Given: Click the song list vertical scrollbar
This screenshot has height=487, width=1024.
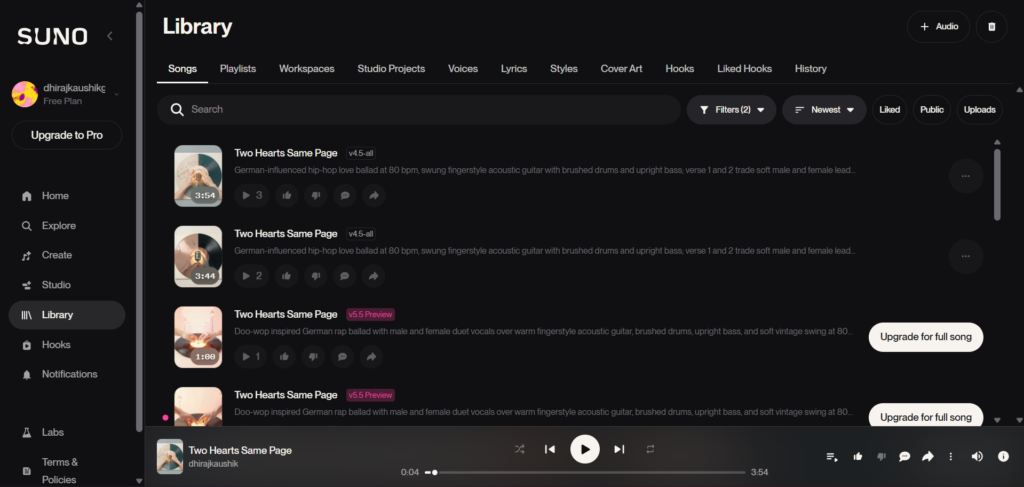Looking at the screenshot, I should pos(997,185).
